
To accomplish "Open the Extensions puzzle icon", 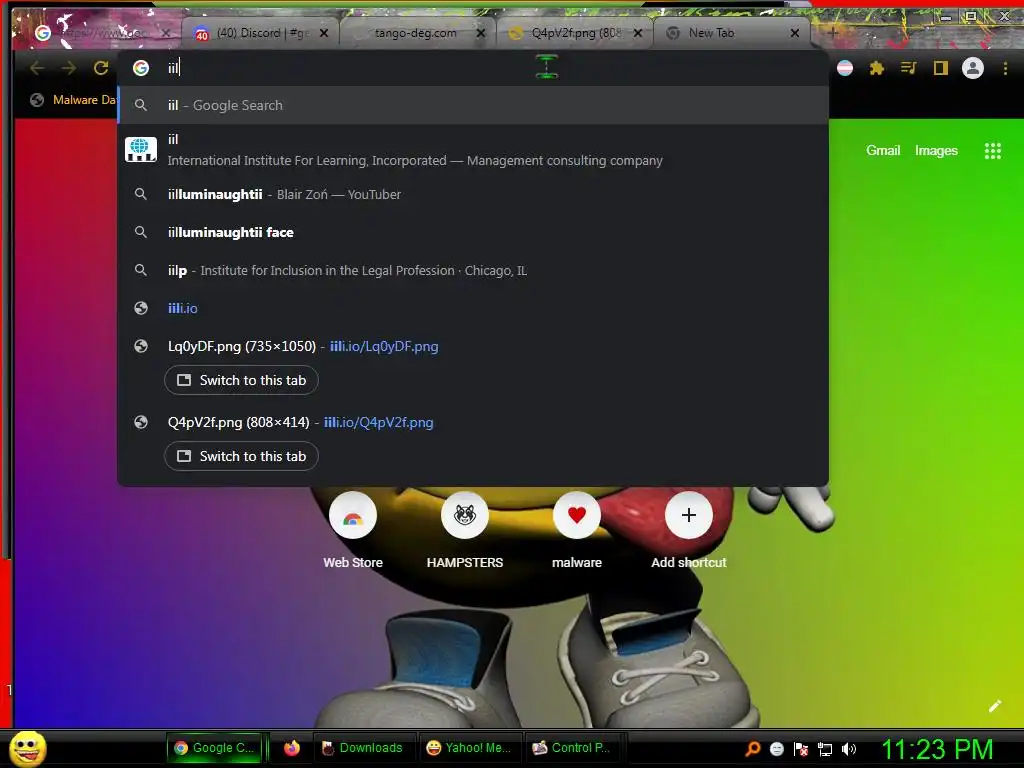I will tap(876, 68).
